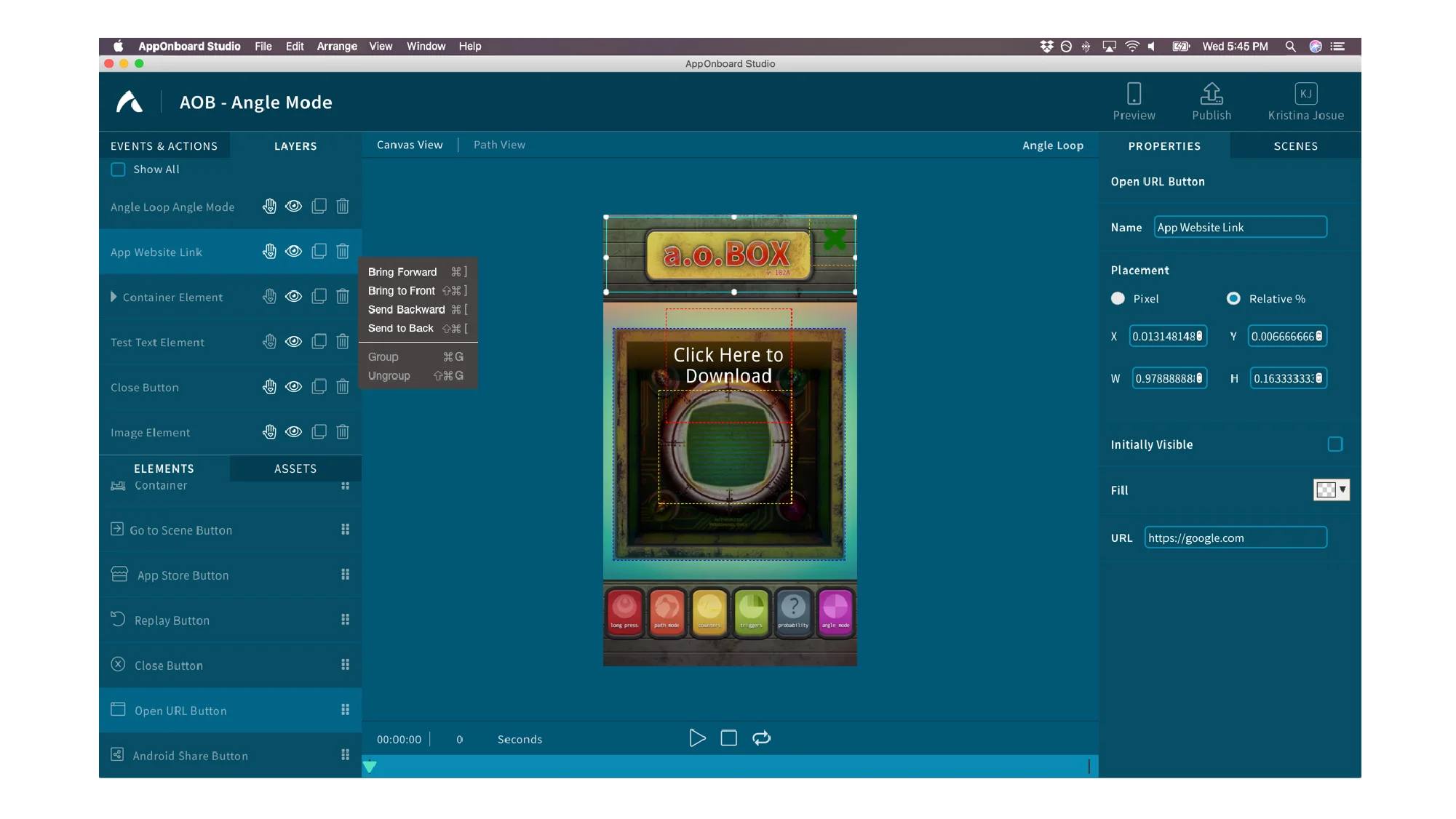Switch to Path View
The image size is (1456, 819).
[x=499, y=144]
